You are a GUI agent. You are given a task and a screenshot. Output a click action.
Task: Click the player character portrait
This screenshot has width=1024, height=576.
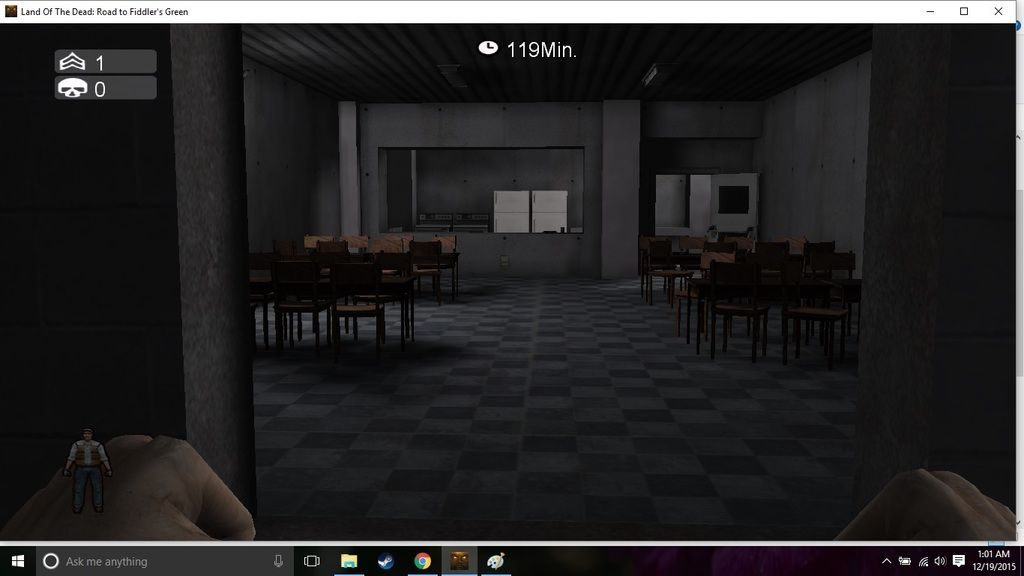88,469
